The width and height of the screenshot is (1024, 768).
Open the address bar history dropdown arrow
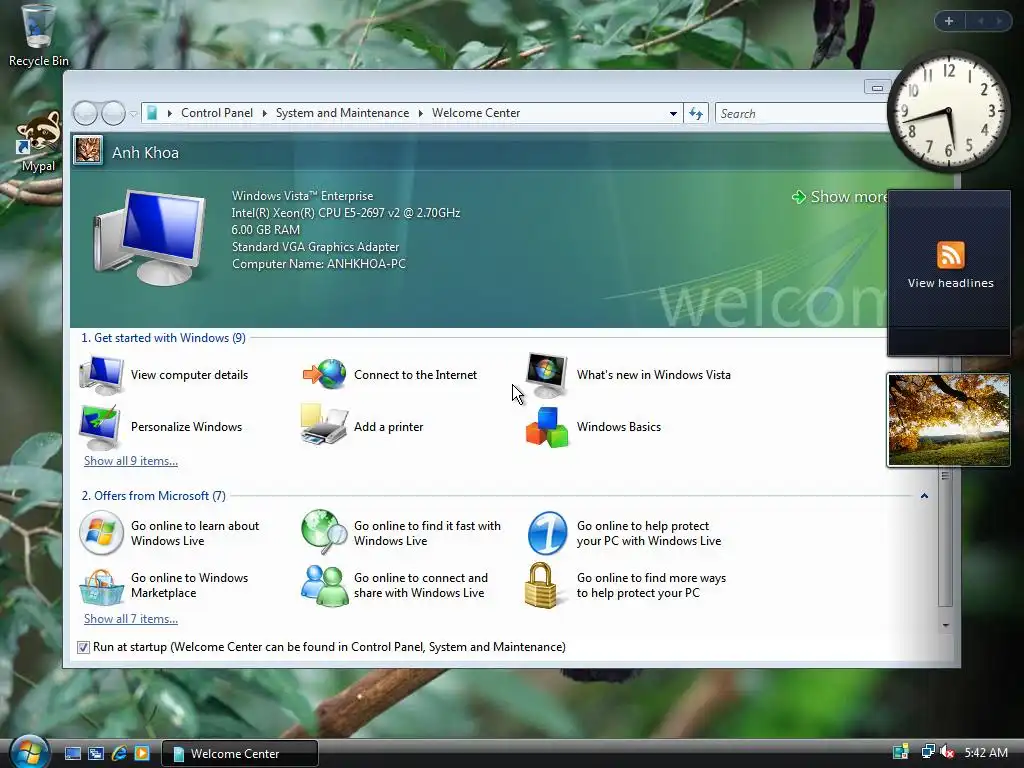(x=673, y=114)
